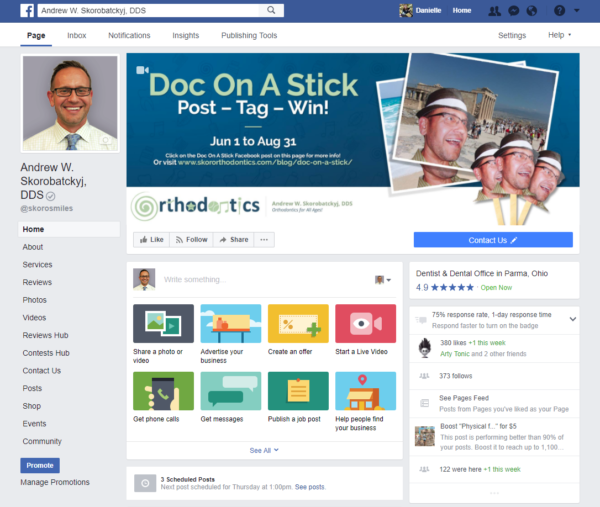Expand the response rate chevron
Viewport: 600px width, 507px height.
[572, 319]
